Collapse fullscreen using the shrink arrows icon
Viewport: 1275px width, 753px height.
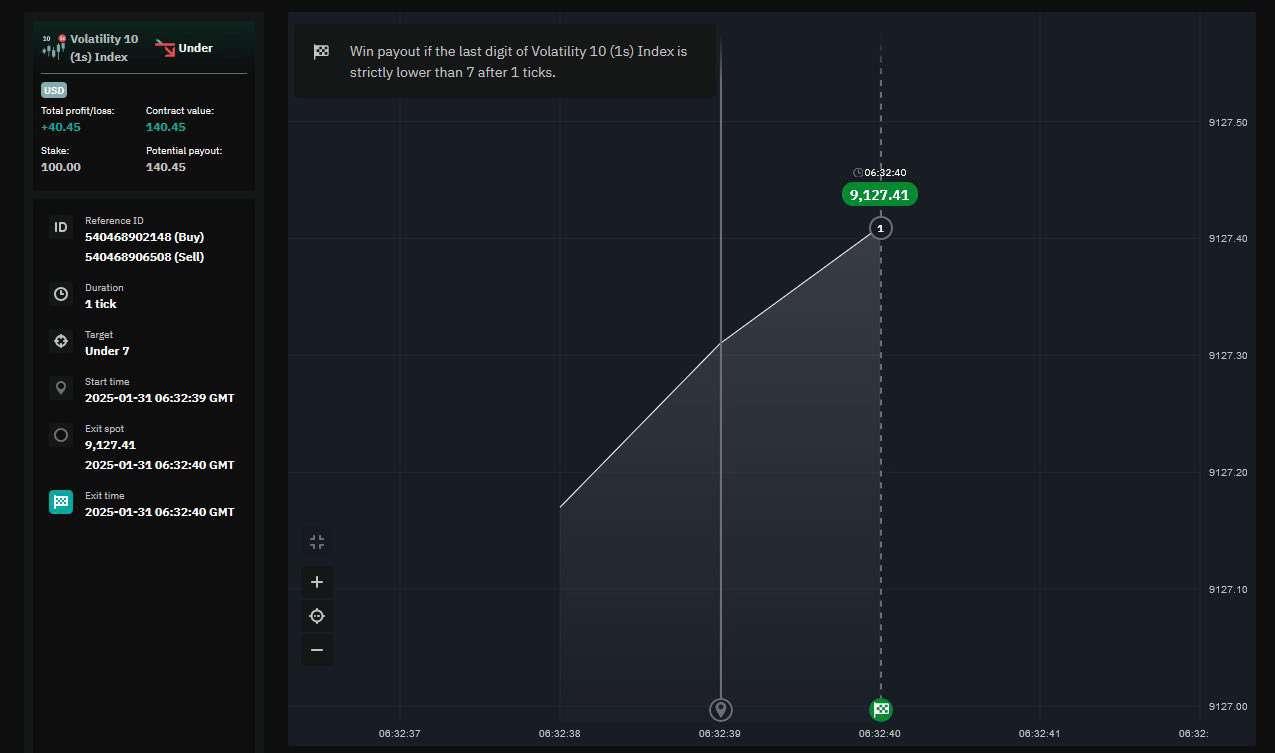[x=317, y=542]
